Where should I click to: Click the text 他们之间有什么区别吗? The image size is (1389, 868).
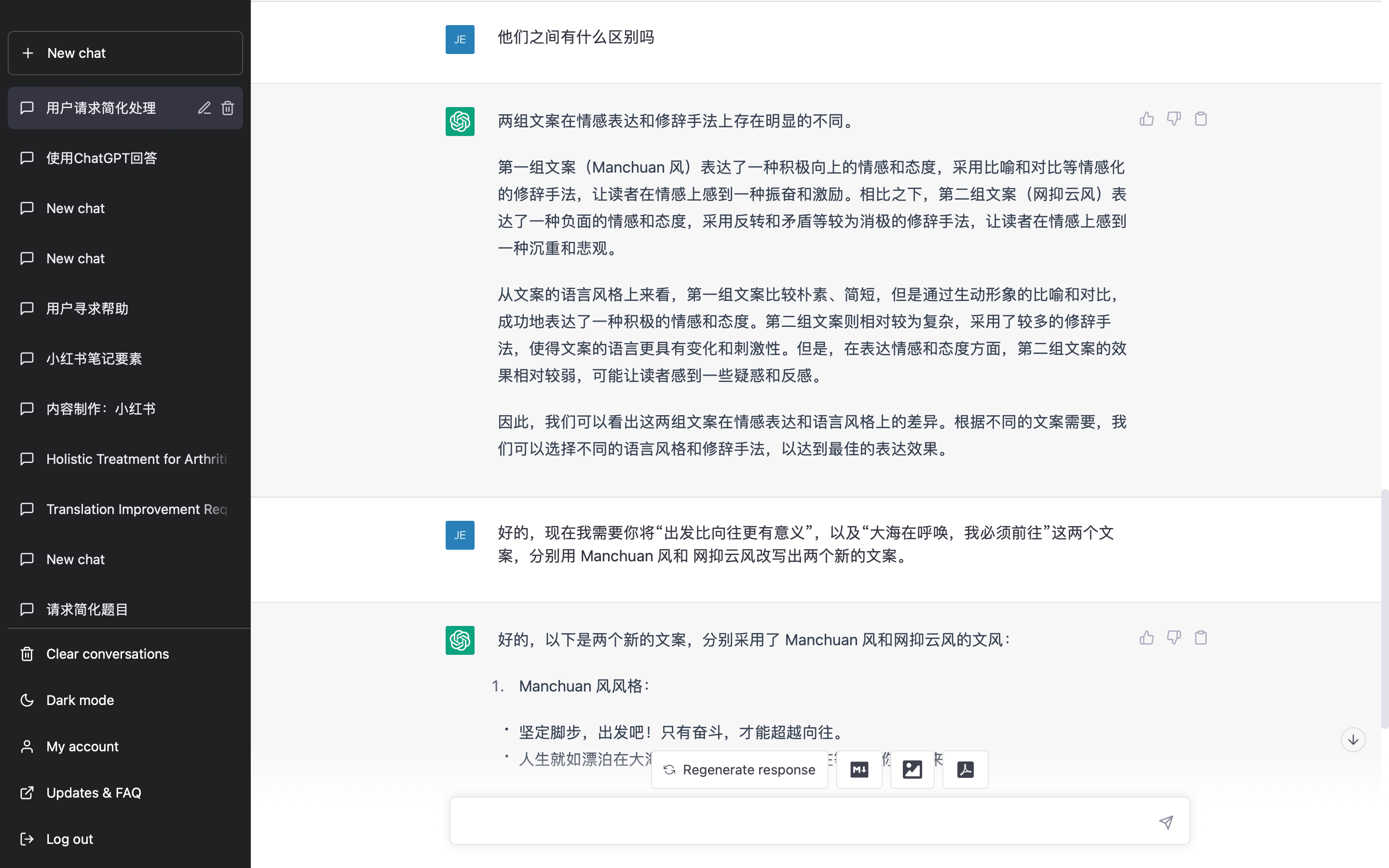576,37
